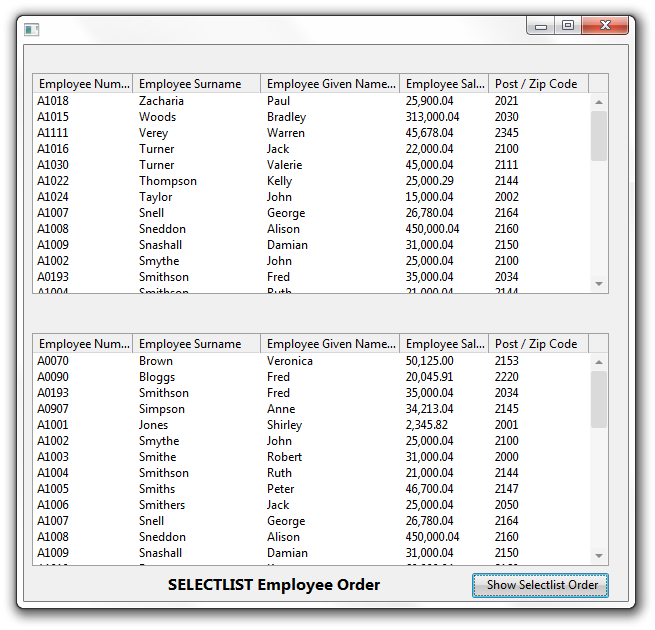Viewport: 655px width, 630px height.
Task: Click bottom list scroll up arrow
Action: tap(599, 362)
